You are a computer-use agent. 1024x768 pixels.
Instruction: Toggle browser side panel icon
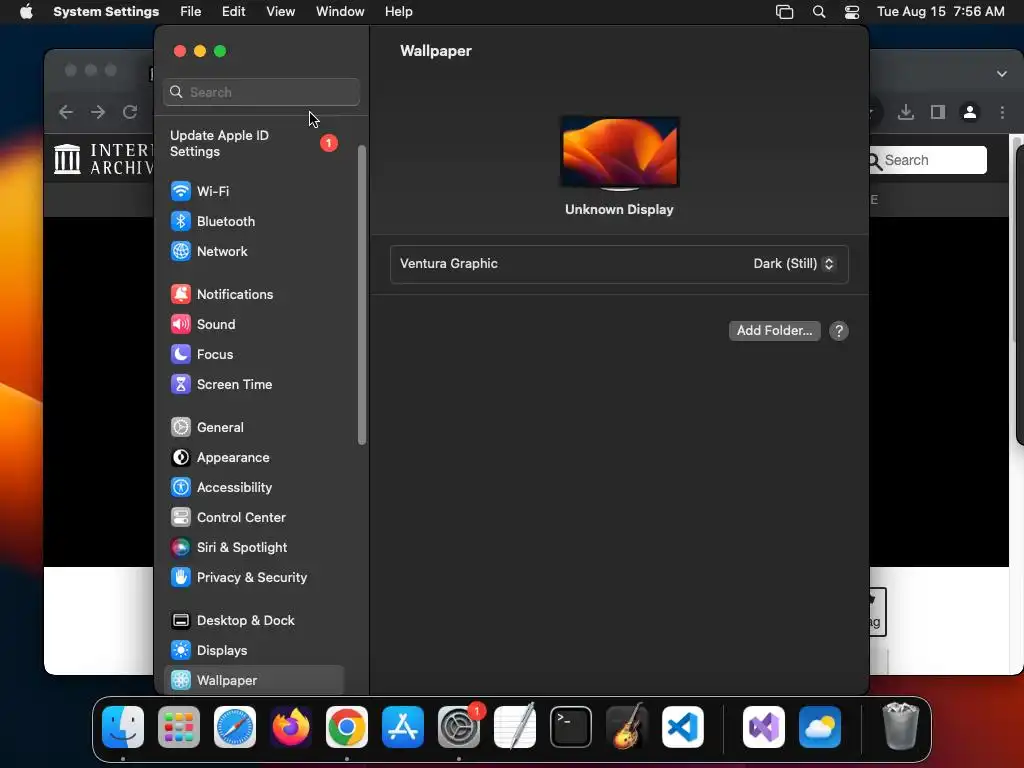click(x=938, y=112)
